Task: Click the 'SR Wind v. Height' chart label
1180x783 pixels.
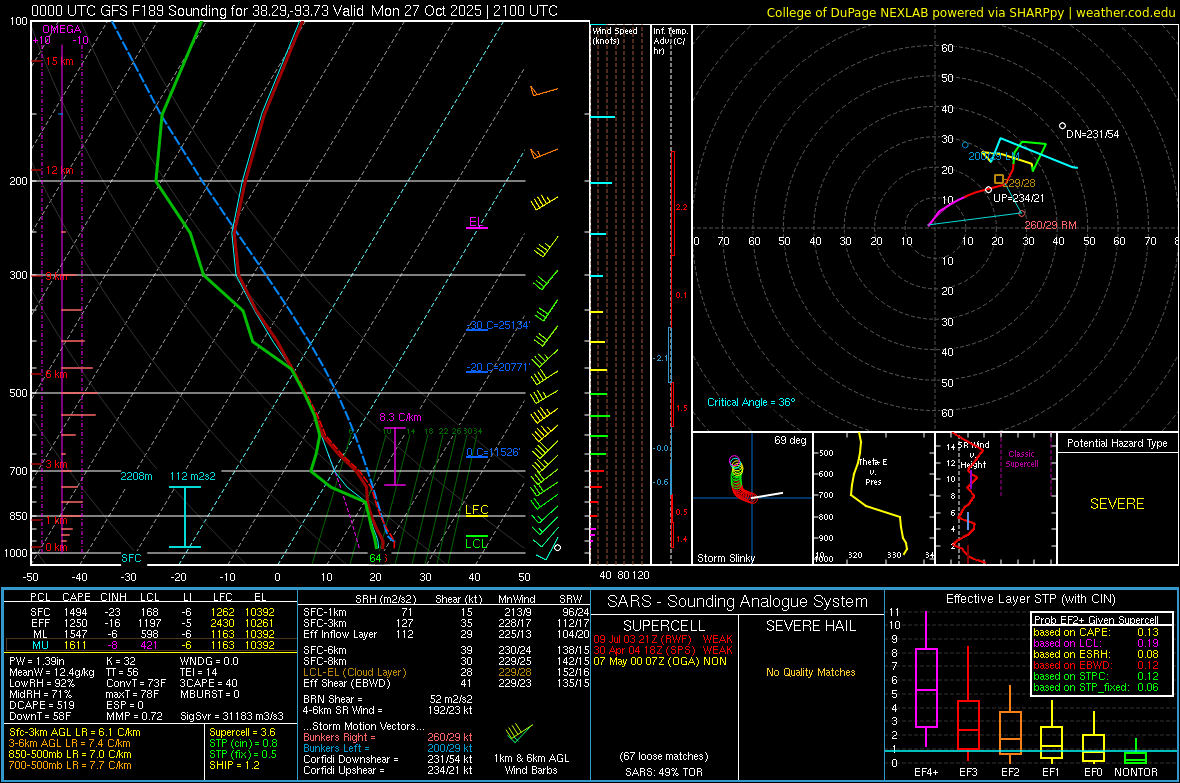Action: (974, 455)
